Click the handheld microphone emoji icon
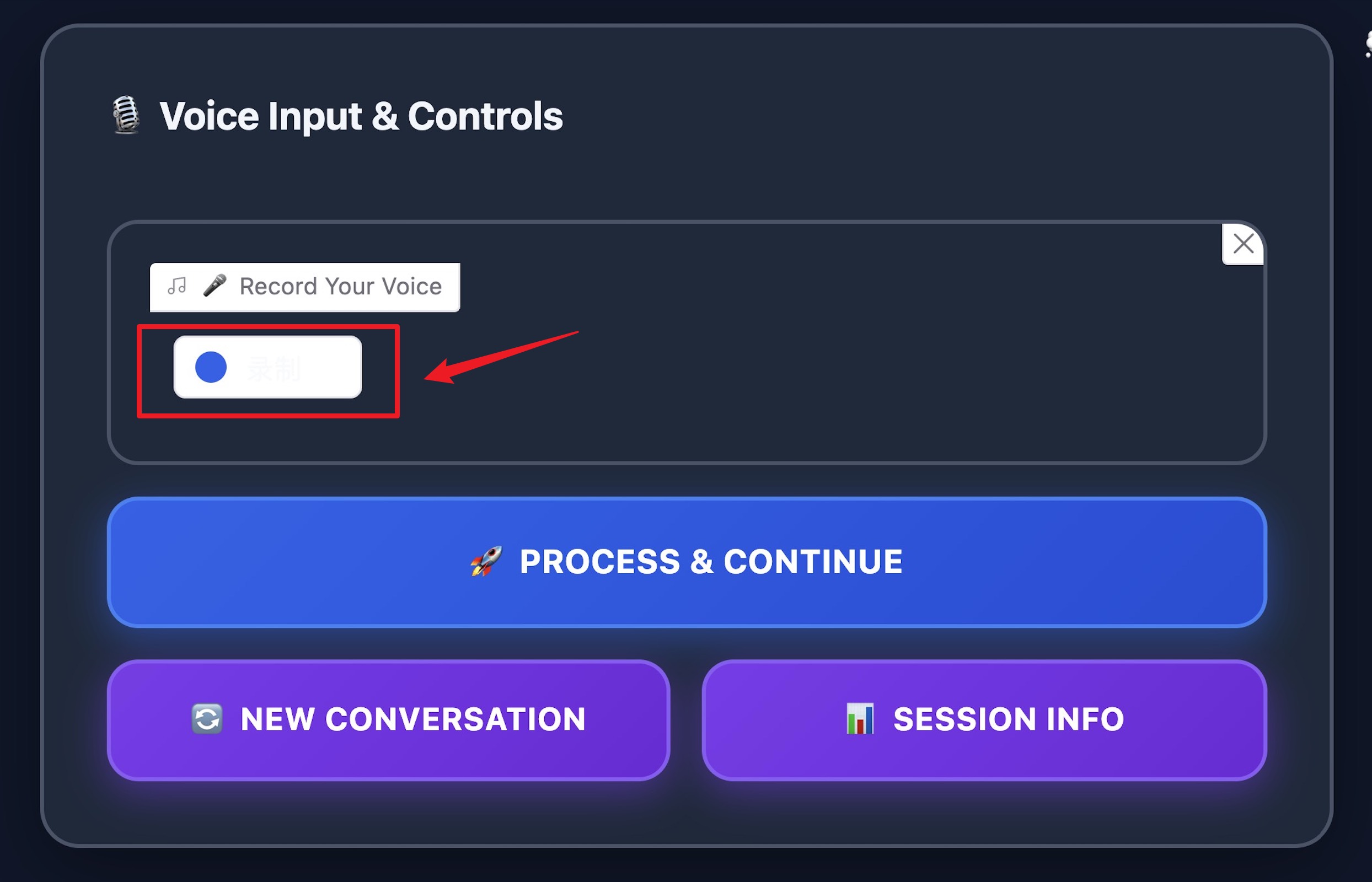The image size is (1372, 882). (215, 285)
